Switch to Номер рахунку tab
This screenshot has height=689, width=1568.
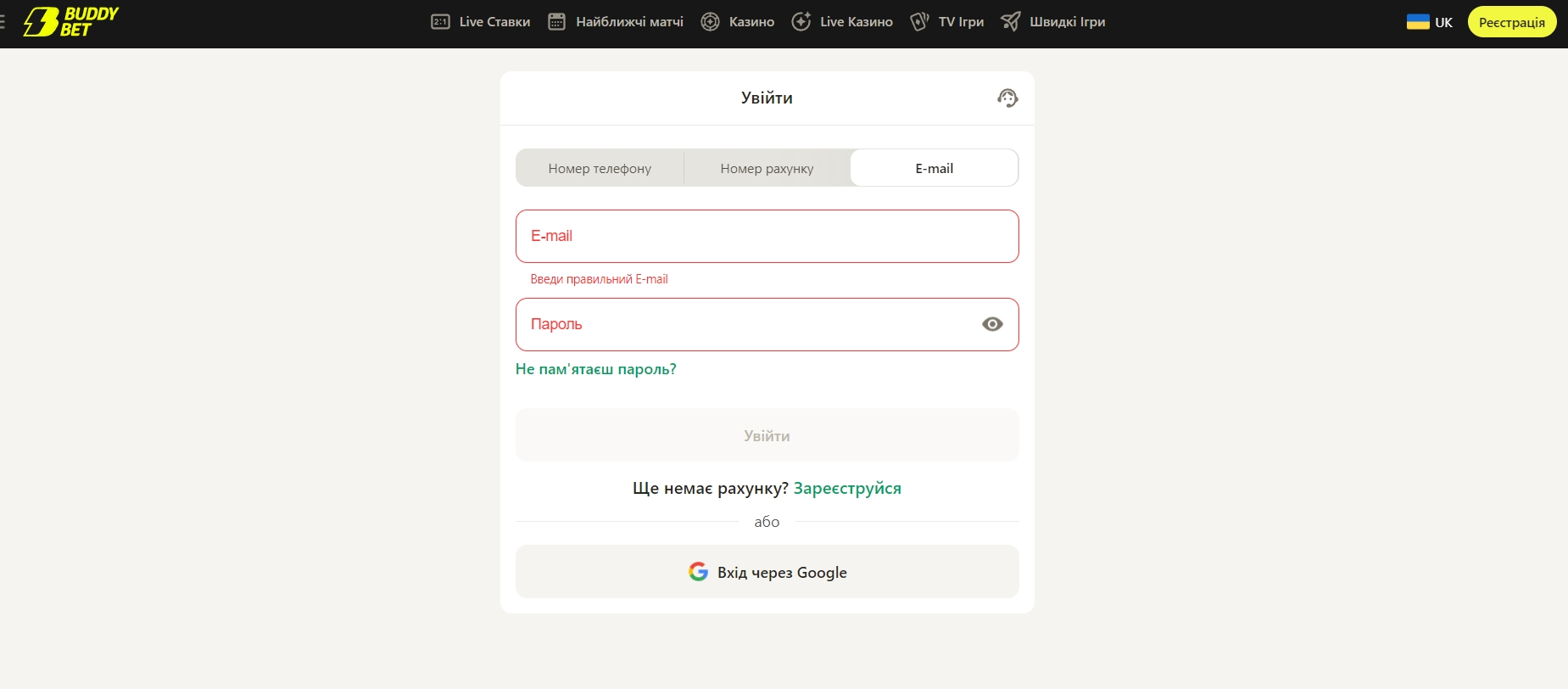click(x=767, y=168)
